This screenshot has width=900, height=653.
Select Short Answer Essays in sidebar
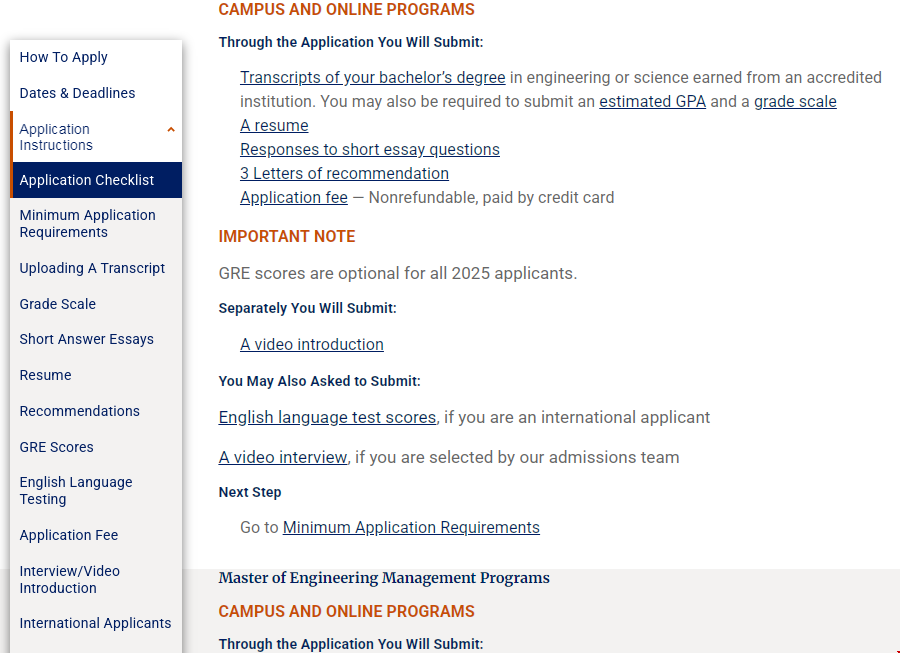pos(87,339)
